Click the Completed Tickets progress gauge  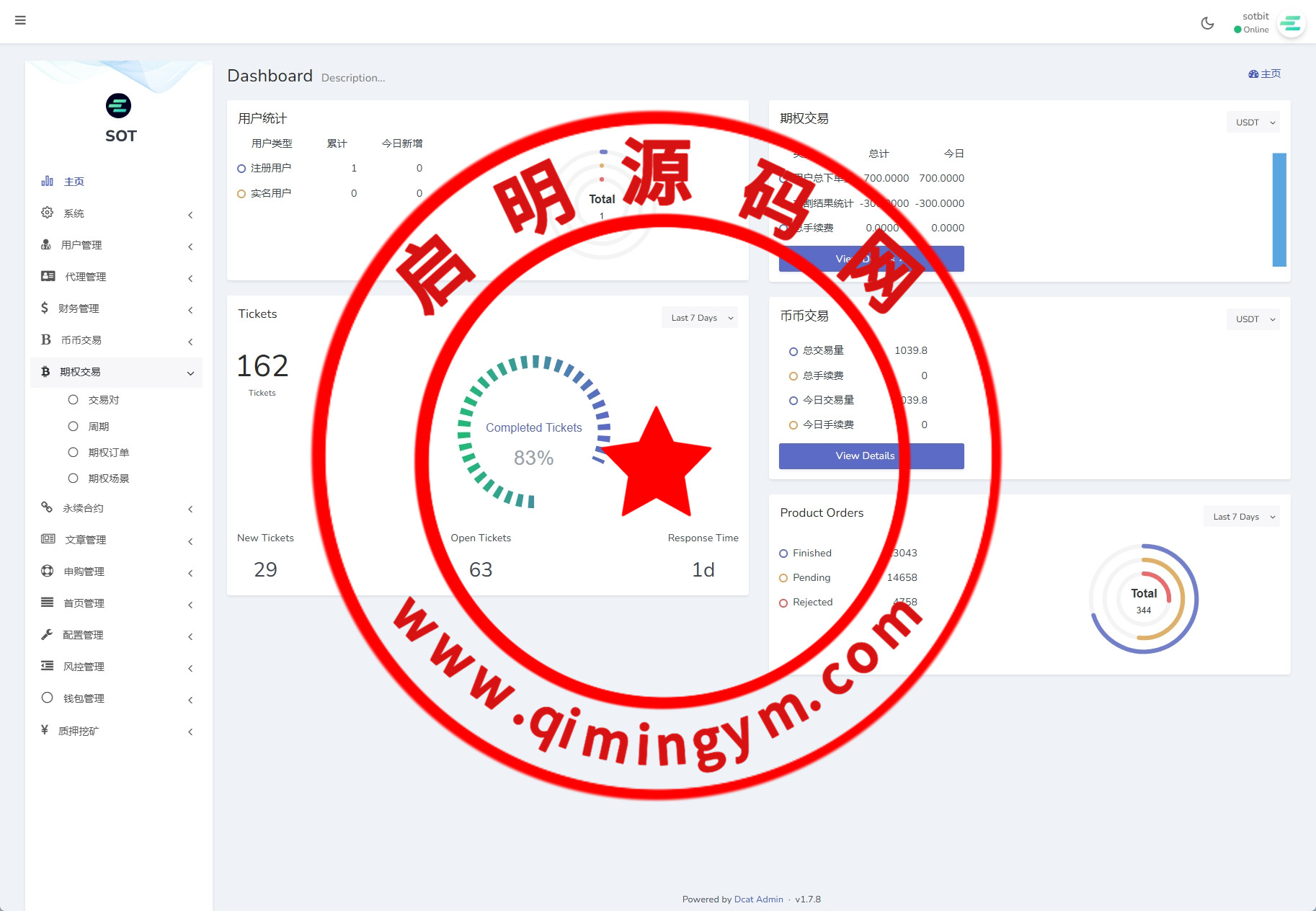[x=533, y=432]
